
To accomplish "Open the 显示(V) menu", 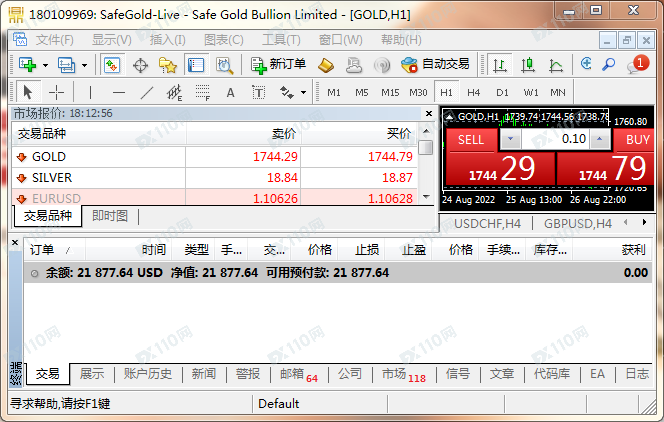I will (x=112, y=40).
